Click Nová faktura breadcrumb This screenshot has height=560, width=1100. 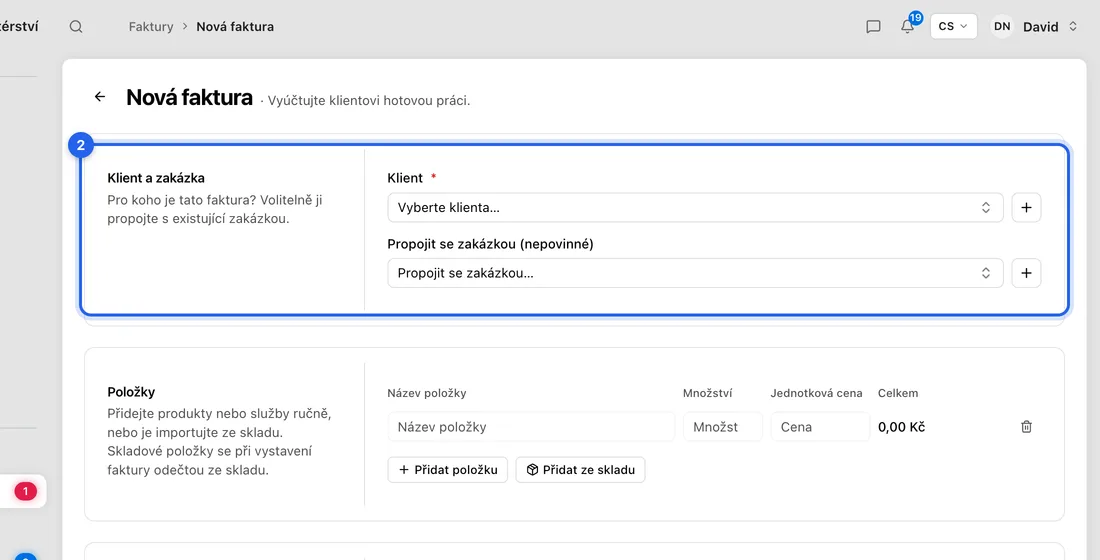pyautogui.click(x=235, y=27)
